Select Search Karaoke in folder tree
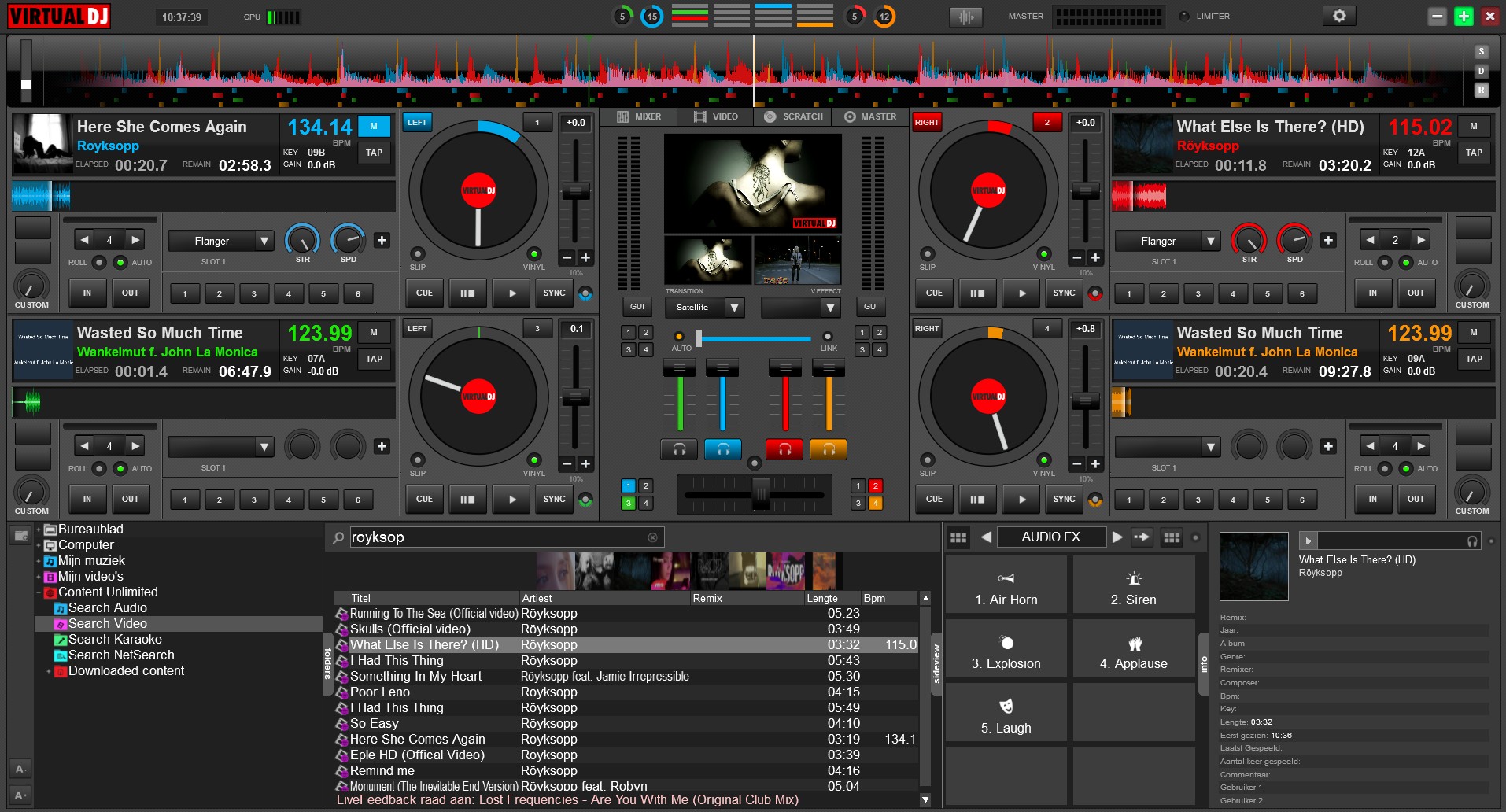 pos(115,640)
